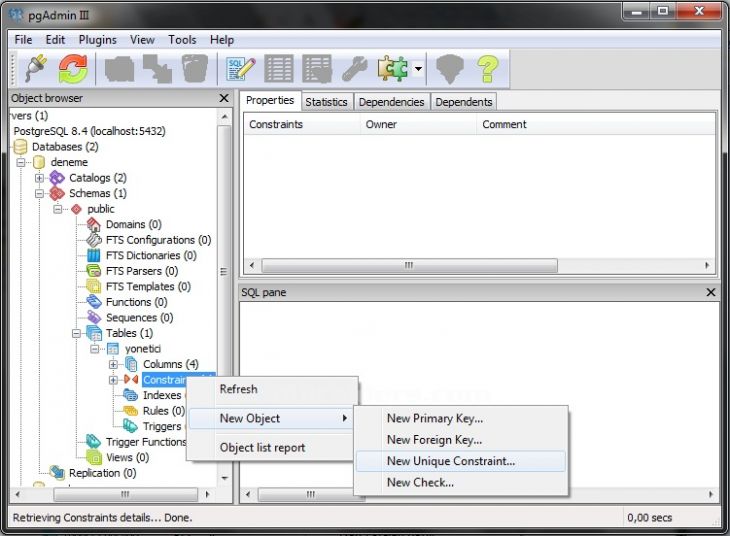Switch to the Dependencies tab
Viewport: 730px width, 536px height.
click(392, 102)
